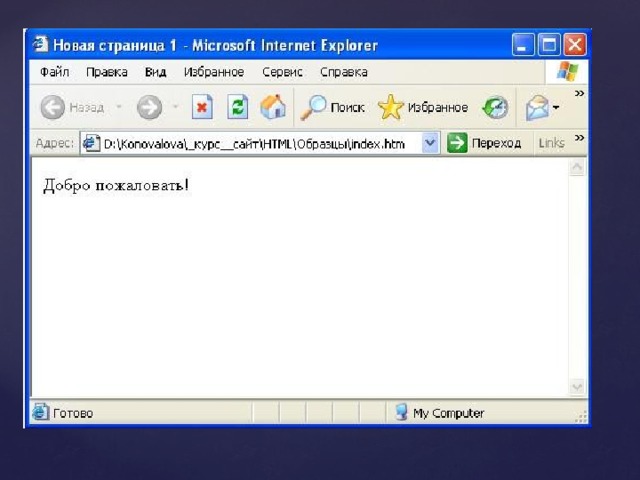Stop page loading with red X icon

pyautogui.click(x=202, y=107)
